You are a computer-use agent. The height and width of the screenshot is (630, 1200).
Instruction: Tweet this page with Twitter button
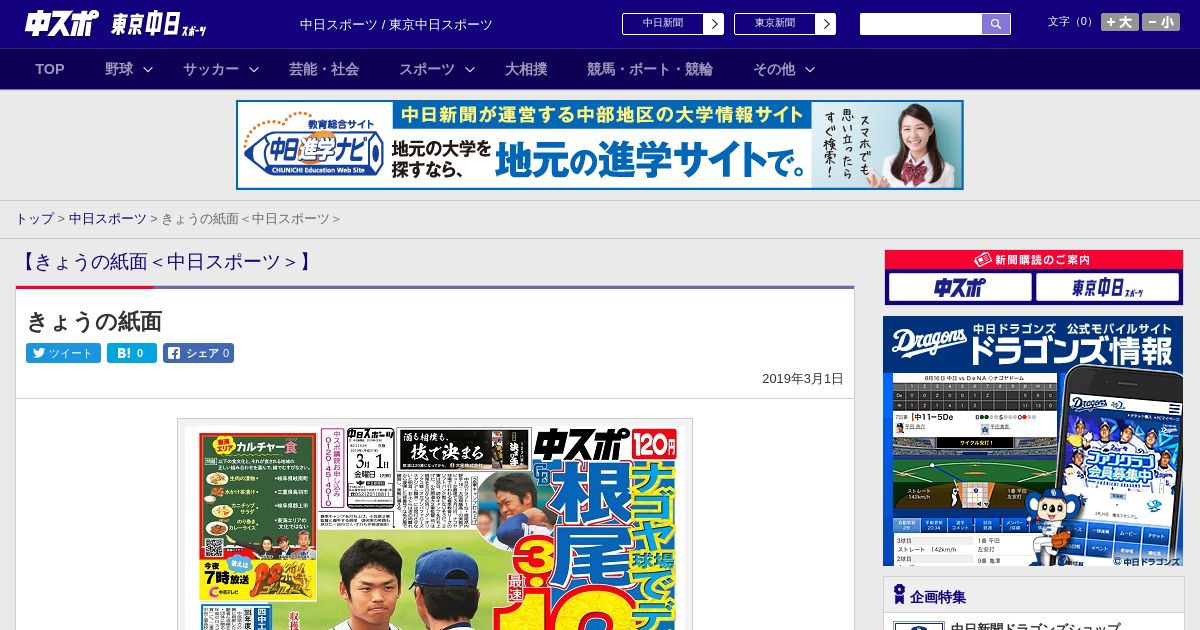[x=63, y=353]
